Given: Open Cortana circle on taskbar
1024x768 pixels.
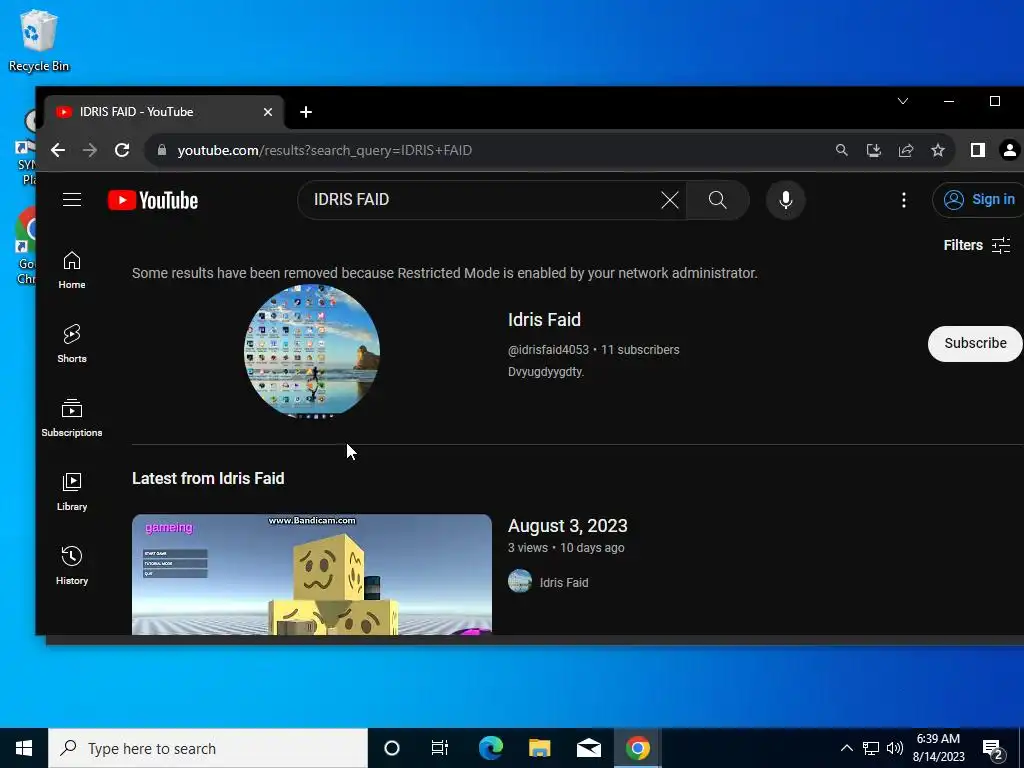Looking at the screenshot, I should coord(392,748).
